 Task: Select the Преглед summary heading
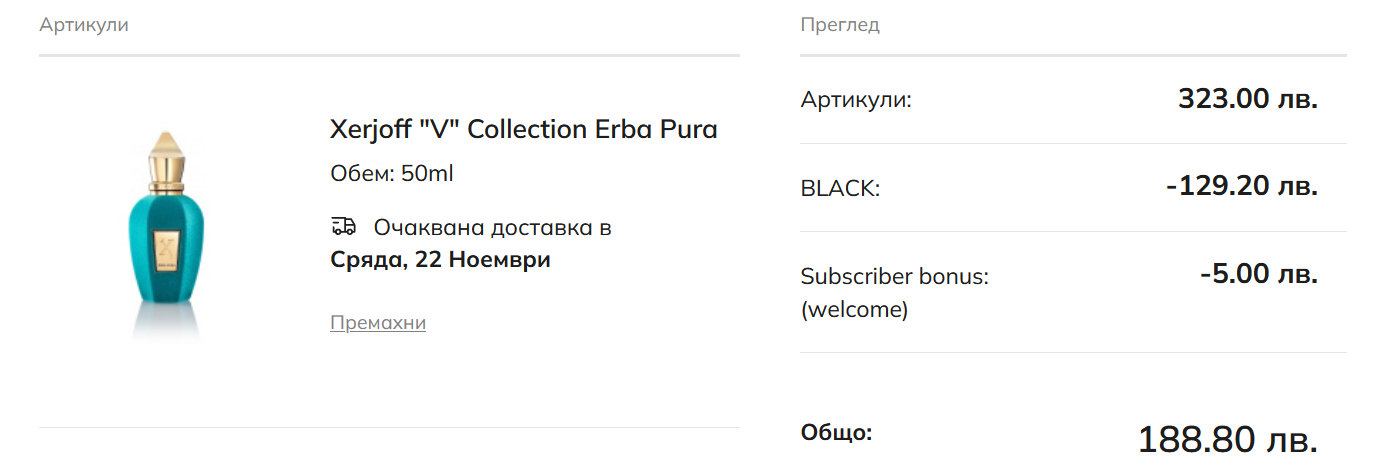point(840,25)
